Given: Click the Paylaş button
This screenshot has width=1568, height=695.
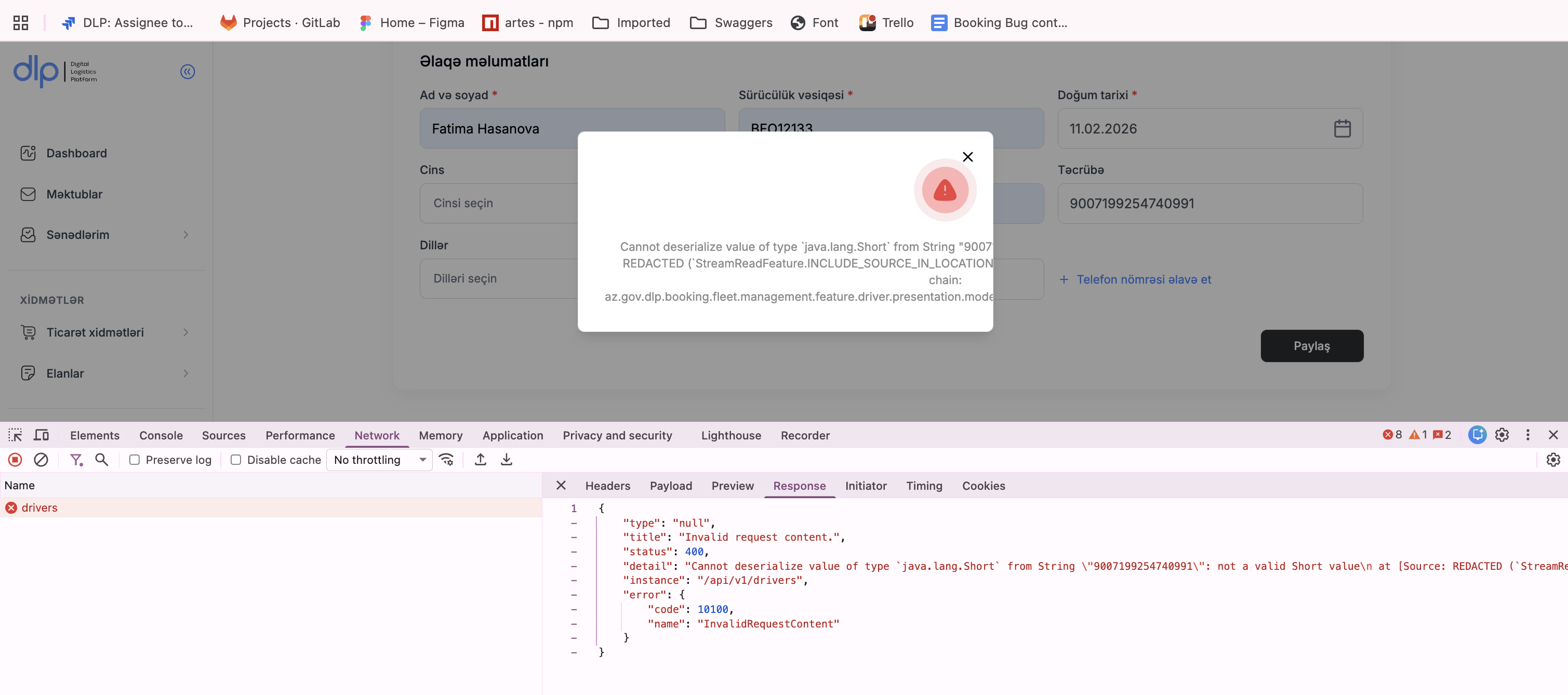Looking at the screenshot, I should (1312, 345).
